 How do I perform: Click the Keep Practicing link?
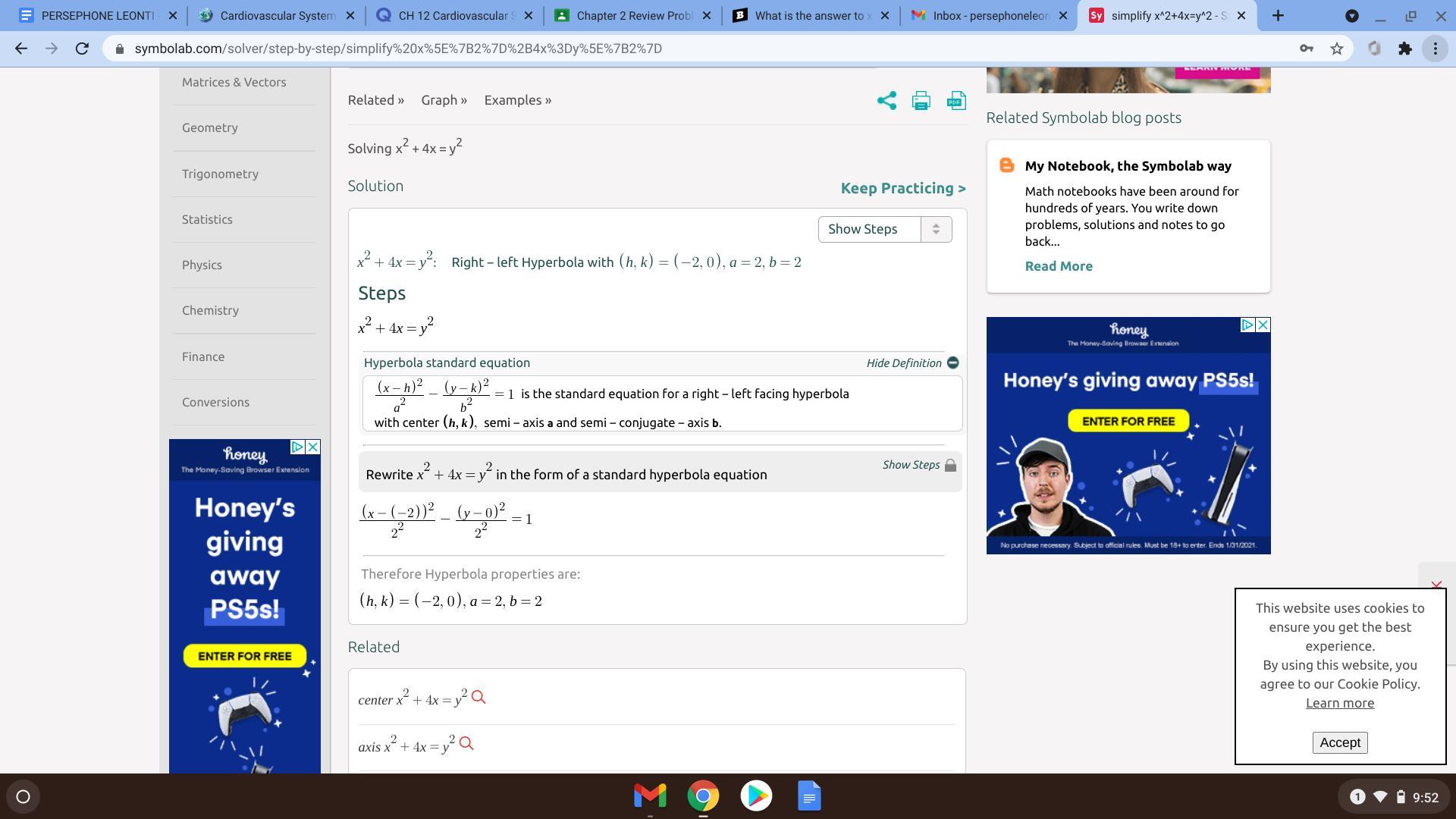902,188
